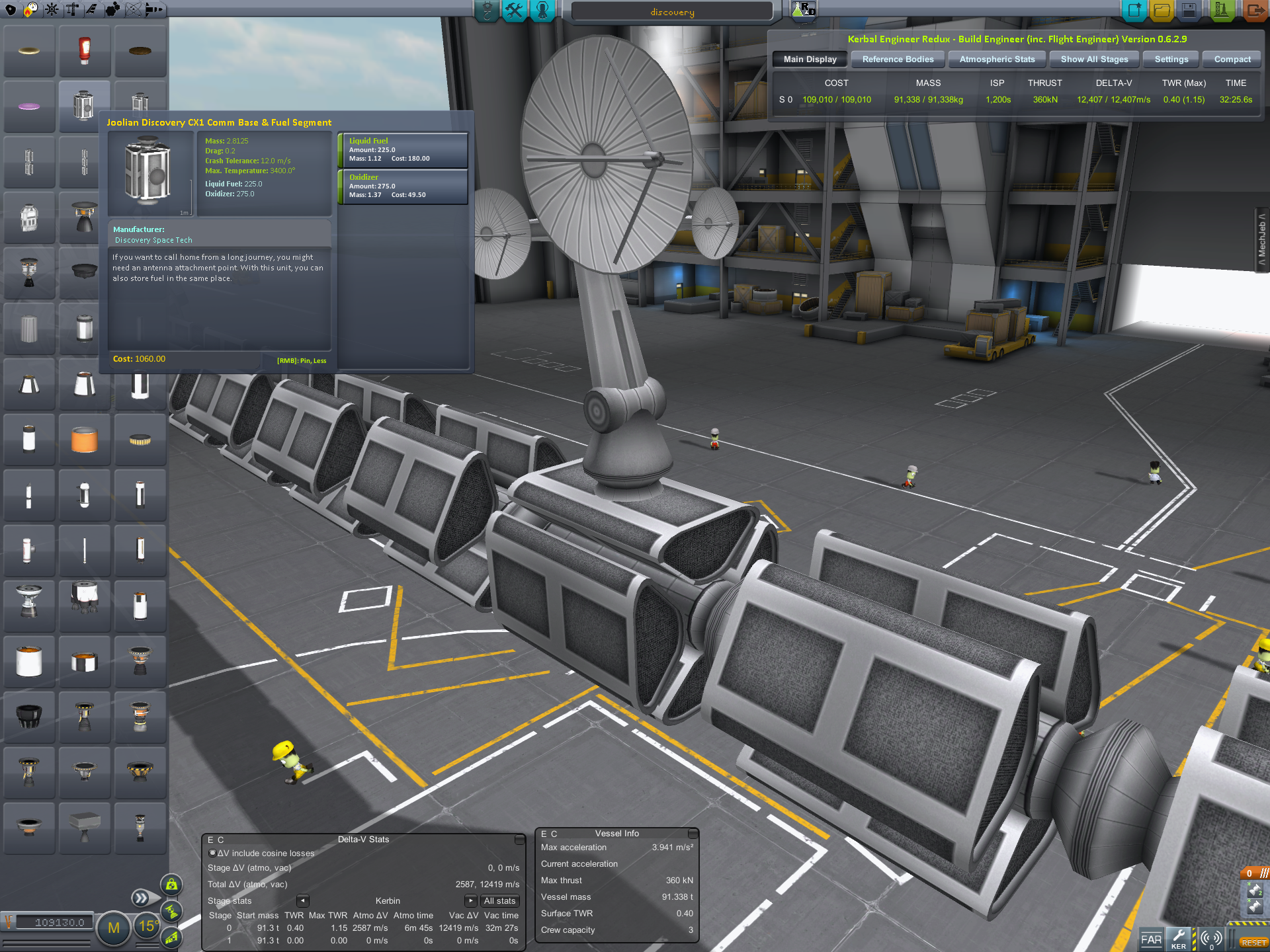The image size is (1270, 952).
Task: Click the Kerbin body label
Action: click(388, 901)
